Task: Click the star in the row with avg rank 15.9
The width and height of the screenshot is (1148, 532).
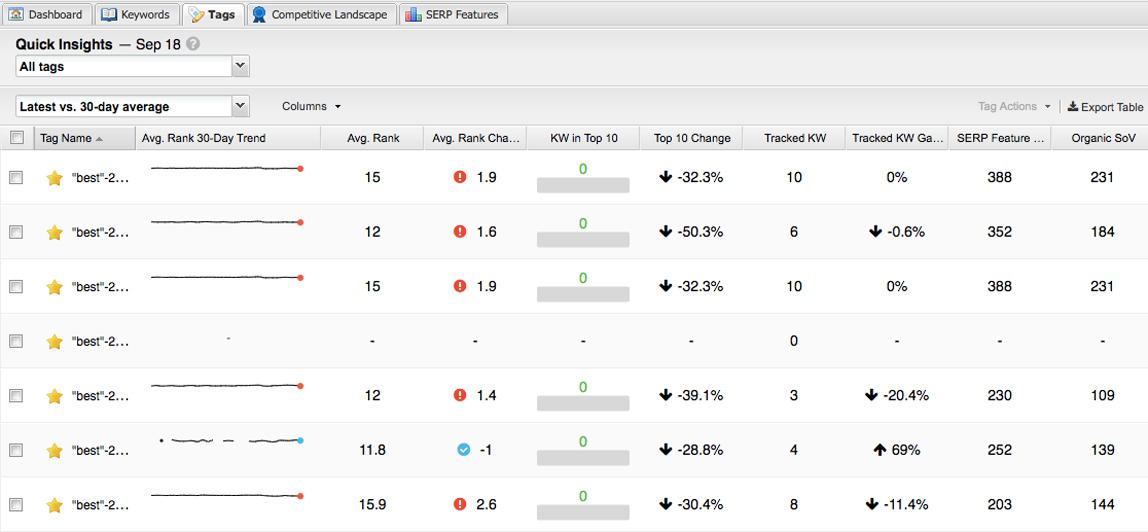Action: pyautogui.click(x=54, y=505)
